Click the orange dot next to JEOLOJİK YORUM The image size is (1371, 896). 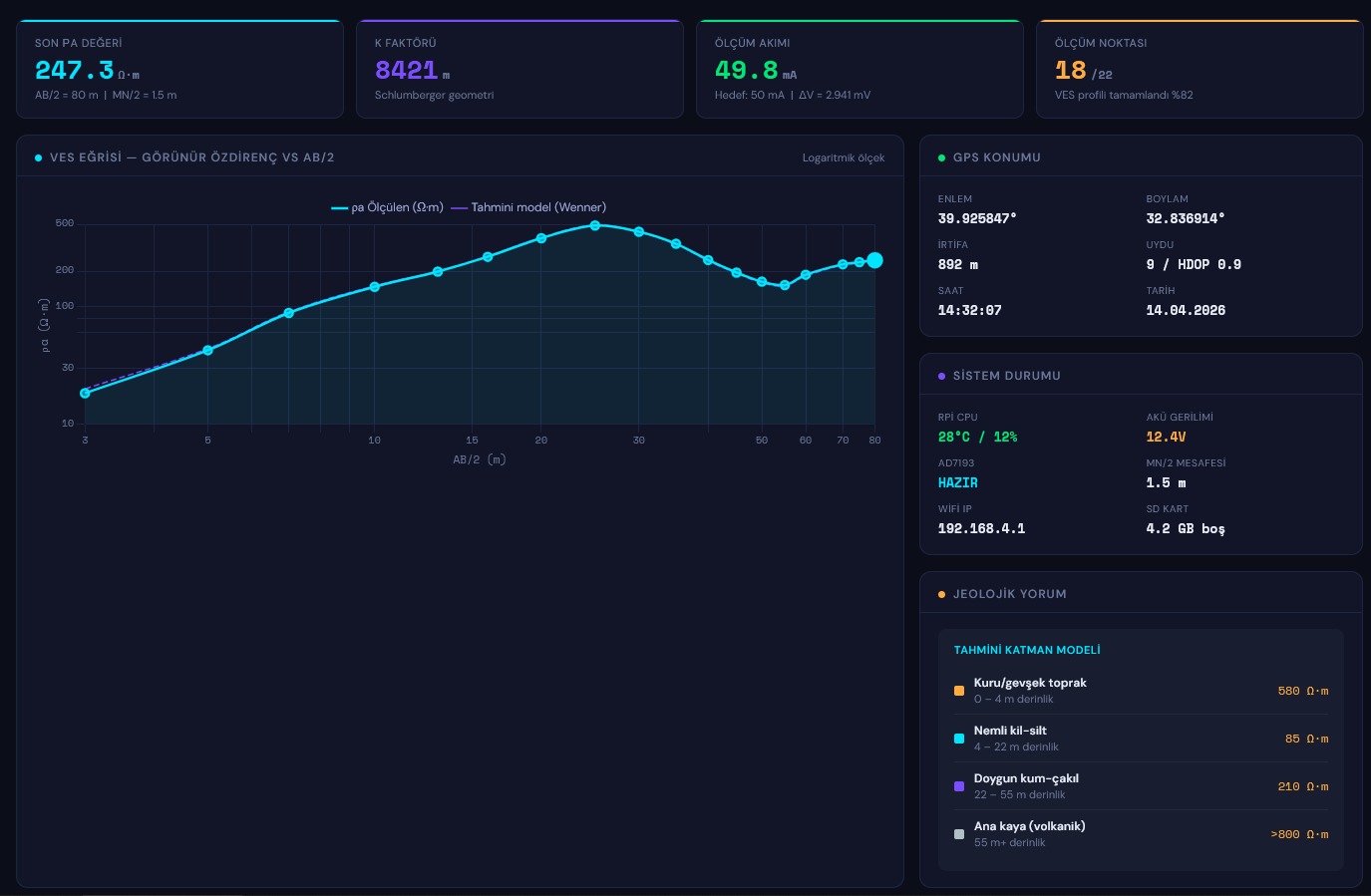[941, 594]
